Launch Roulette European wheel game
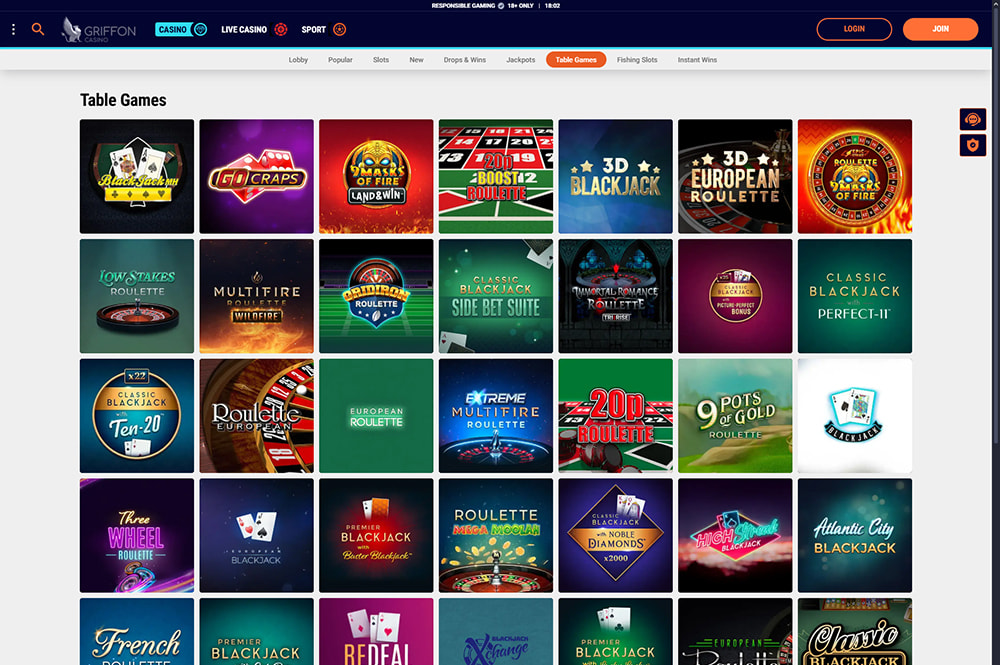The width and height of the screenshot is (1000, 665). (x=256, y=416)
